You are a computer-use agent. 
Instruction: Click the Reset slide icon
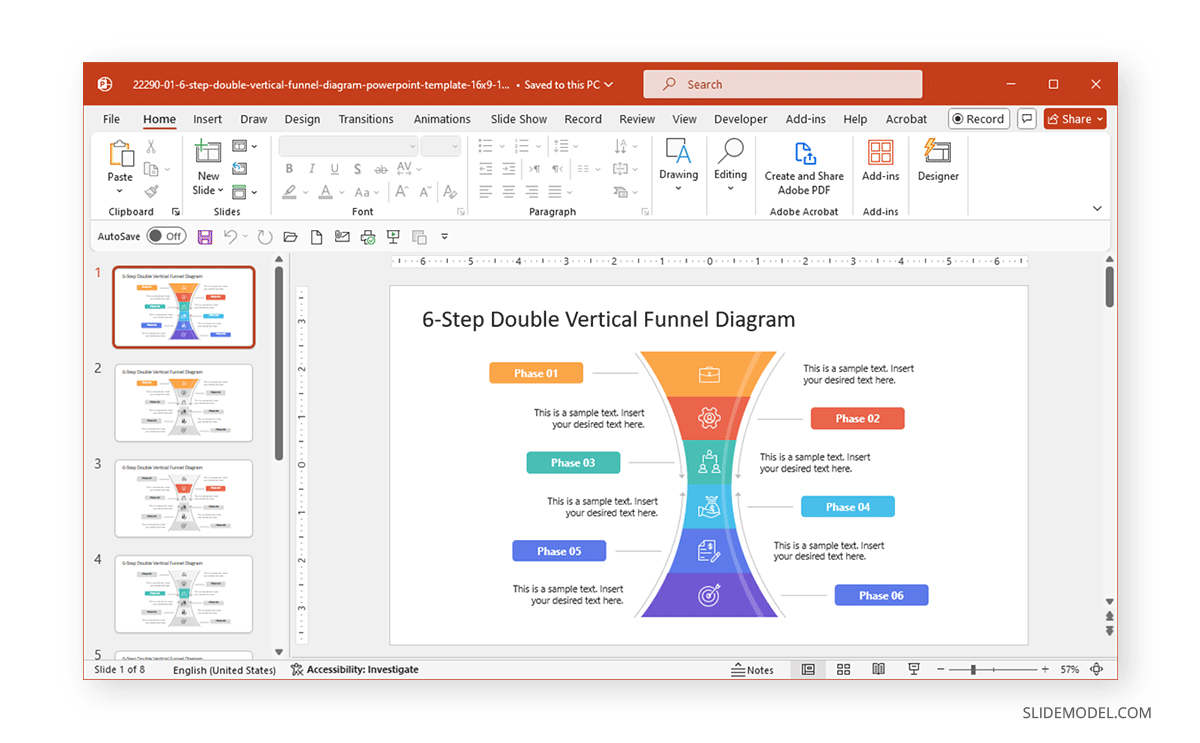coord(240,169)
